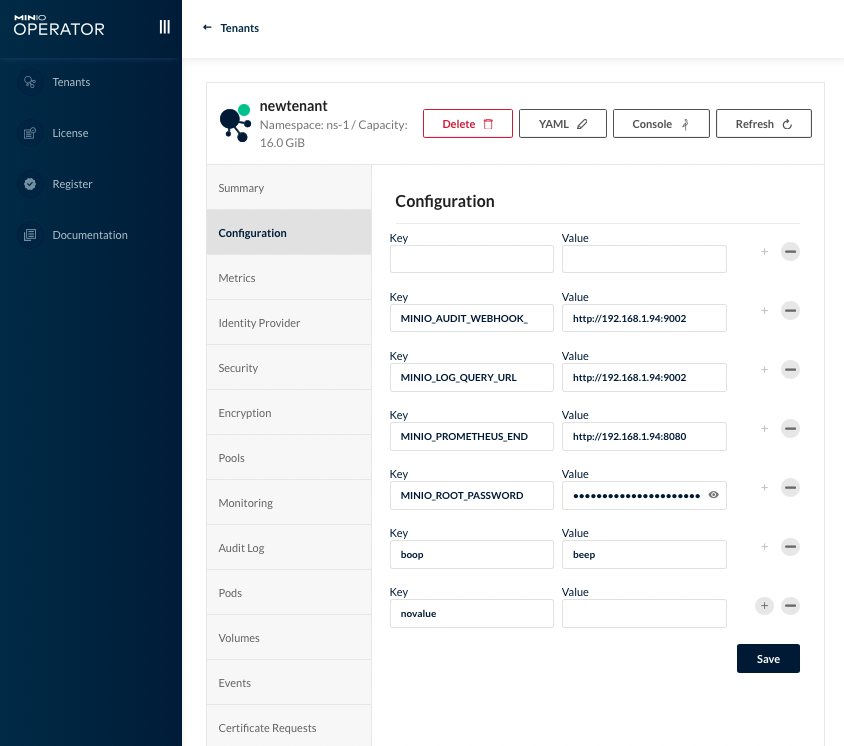Save the configuration

768,659
